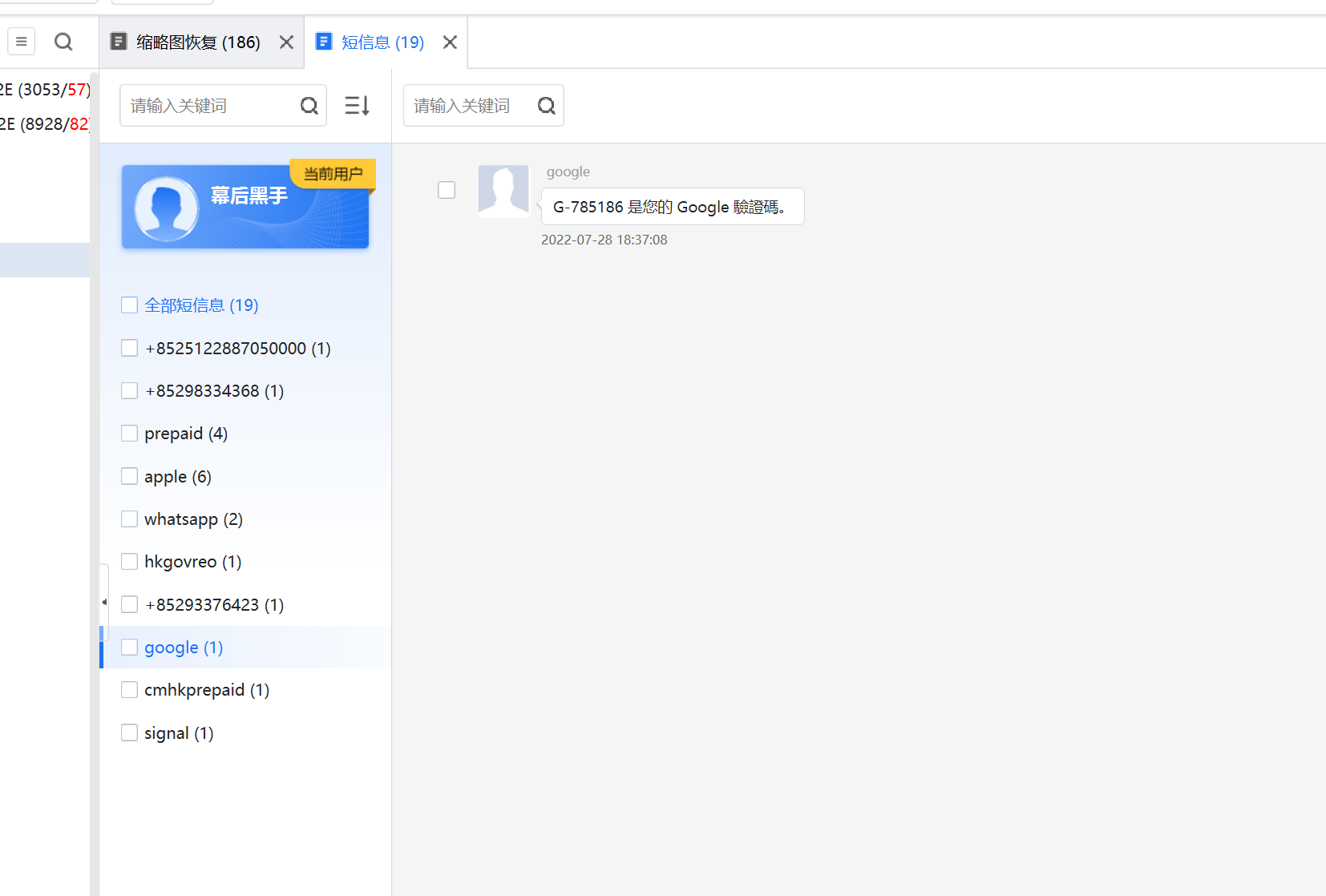1326x896 pixels.
Task: Click the 幕后黑手 user avatar
Action: [167, 208]
